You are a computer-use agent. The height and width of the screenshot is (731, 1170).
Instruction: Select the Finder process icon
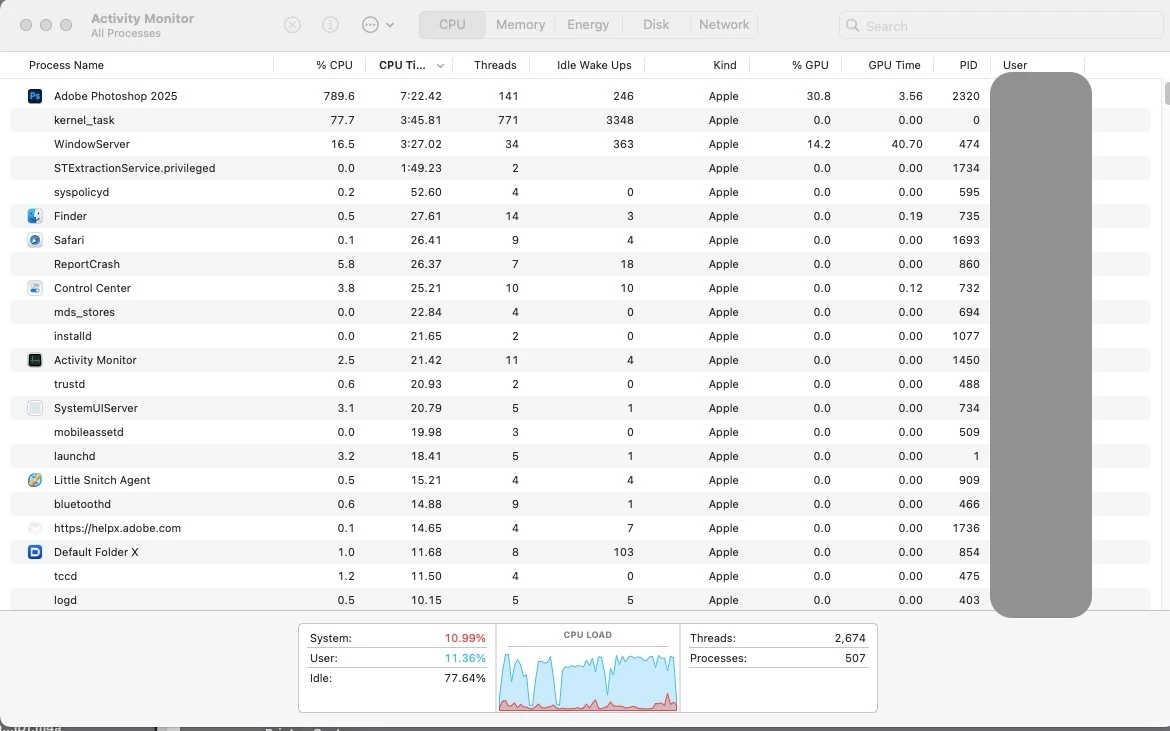(x=34, y=216)
